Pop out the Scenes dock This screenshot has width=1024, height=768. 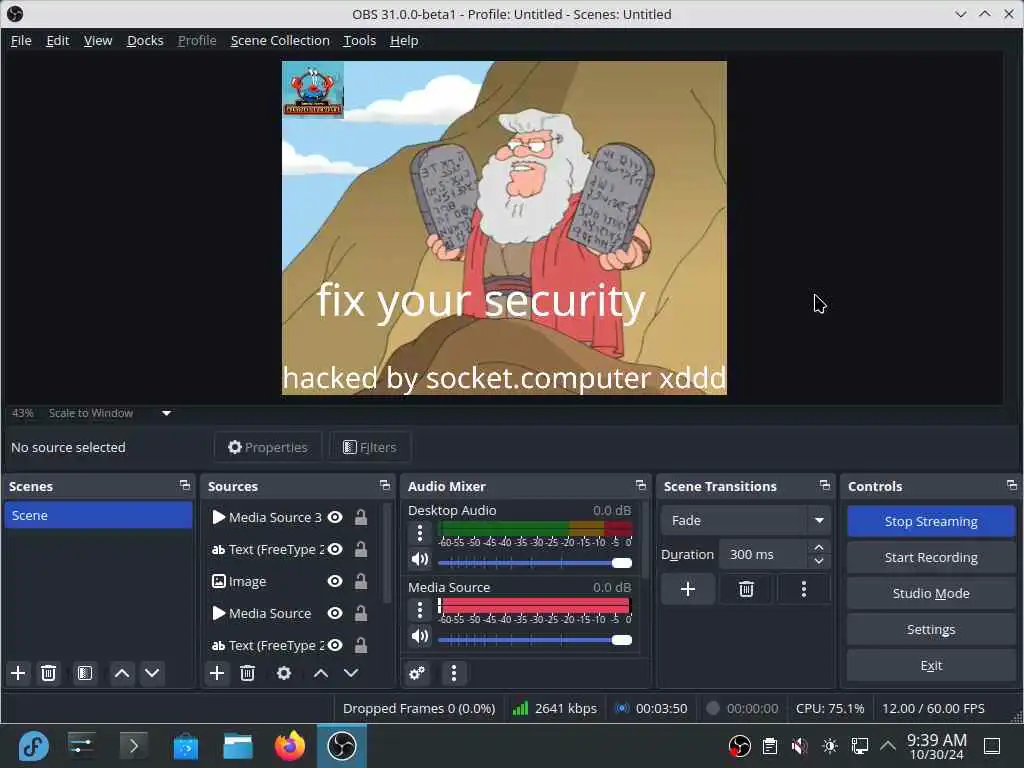[185, 486]
